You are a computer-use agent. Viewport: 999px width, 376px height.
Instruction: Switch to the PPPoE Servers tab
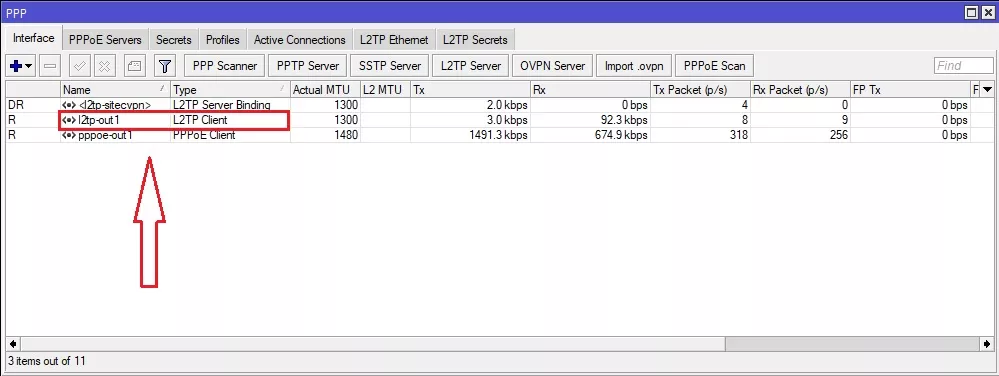[x=105, y=40]
